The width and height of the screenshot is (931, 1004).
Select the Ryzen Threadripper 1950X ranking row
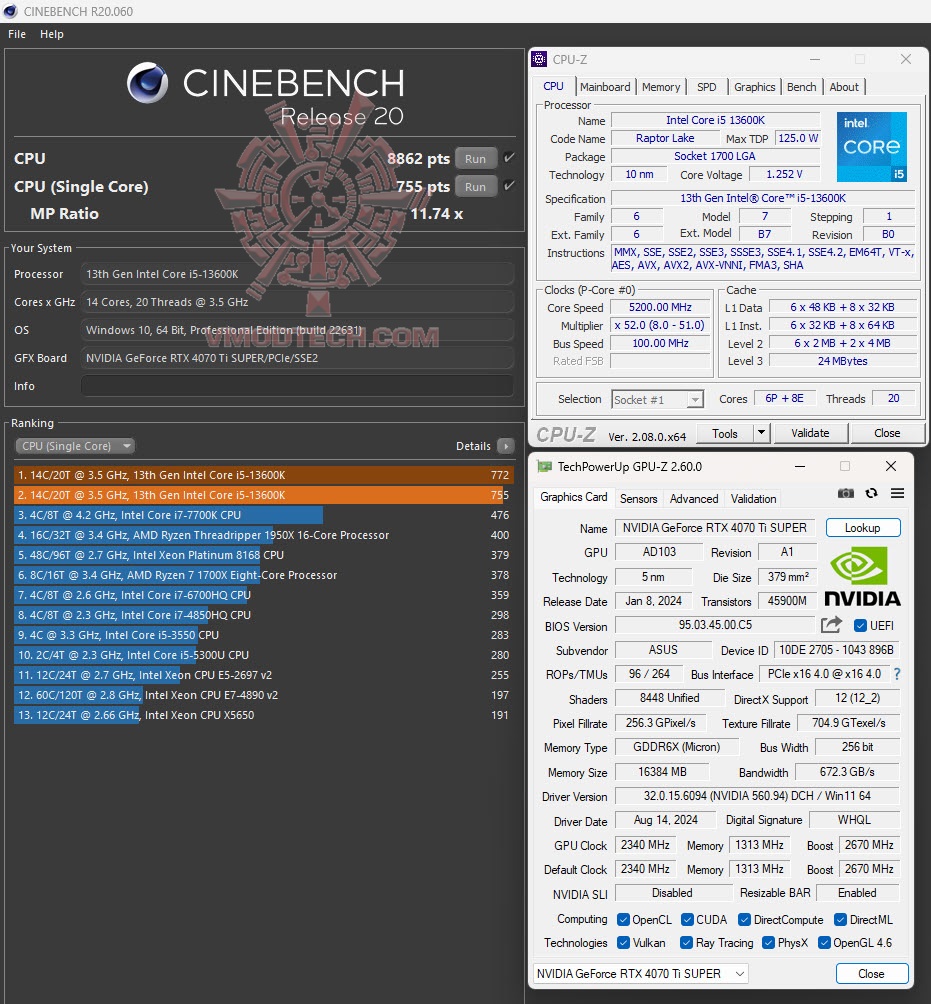[263, 535]
